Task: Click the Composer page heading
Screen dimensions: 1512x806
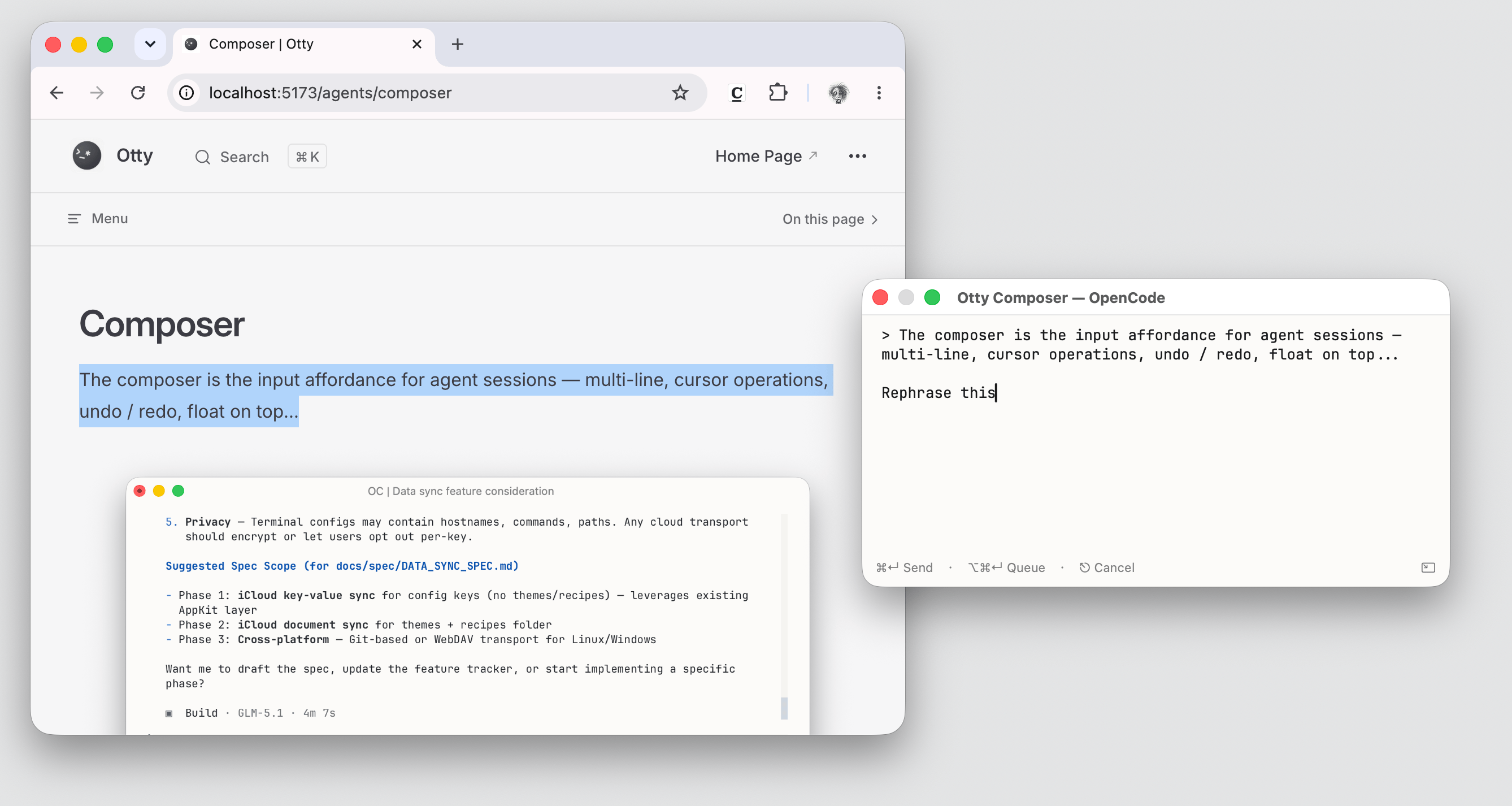Action: click(x=162, y=324)
